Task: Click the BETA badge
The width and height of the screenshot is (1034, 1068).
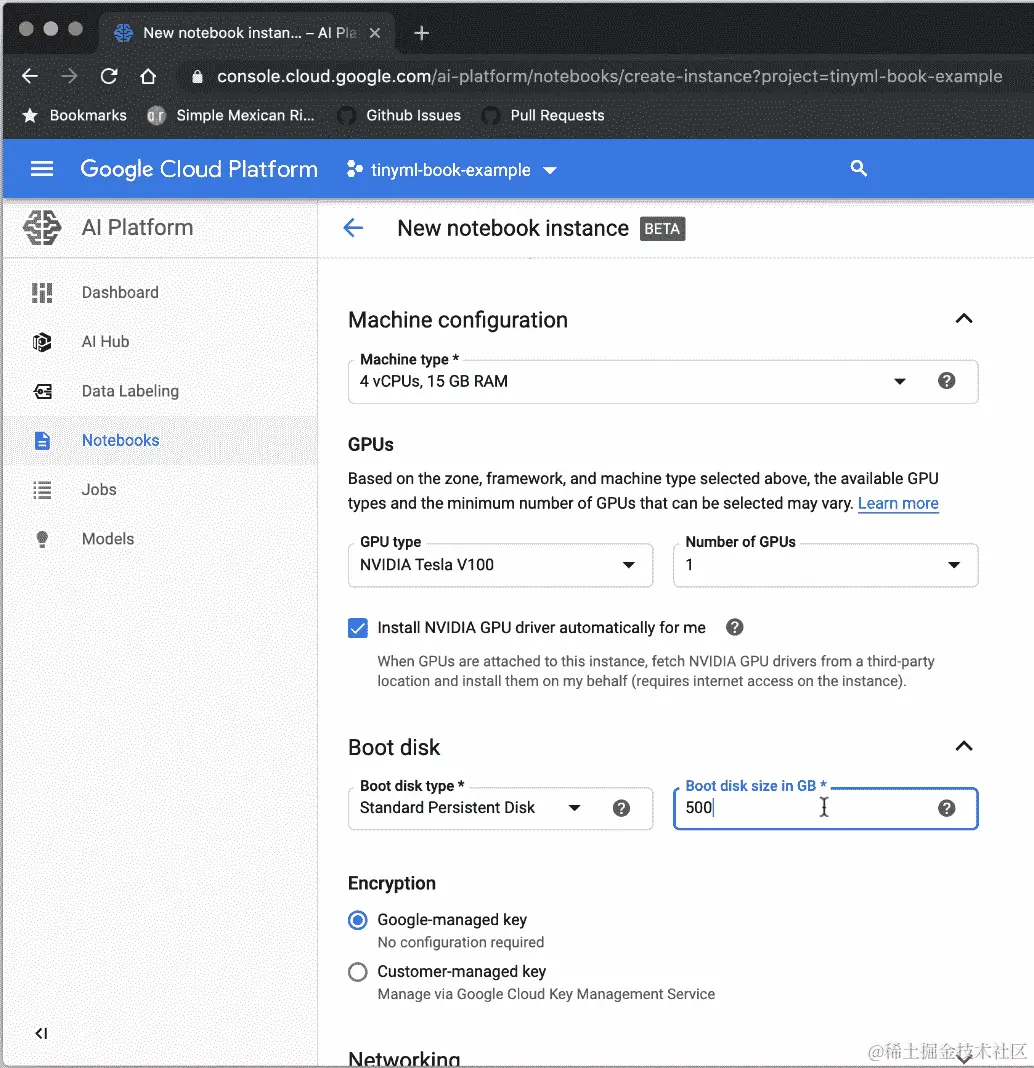Action: (662, 229)
